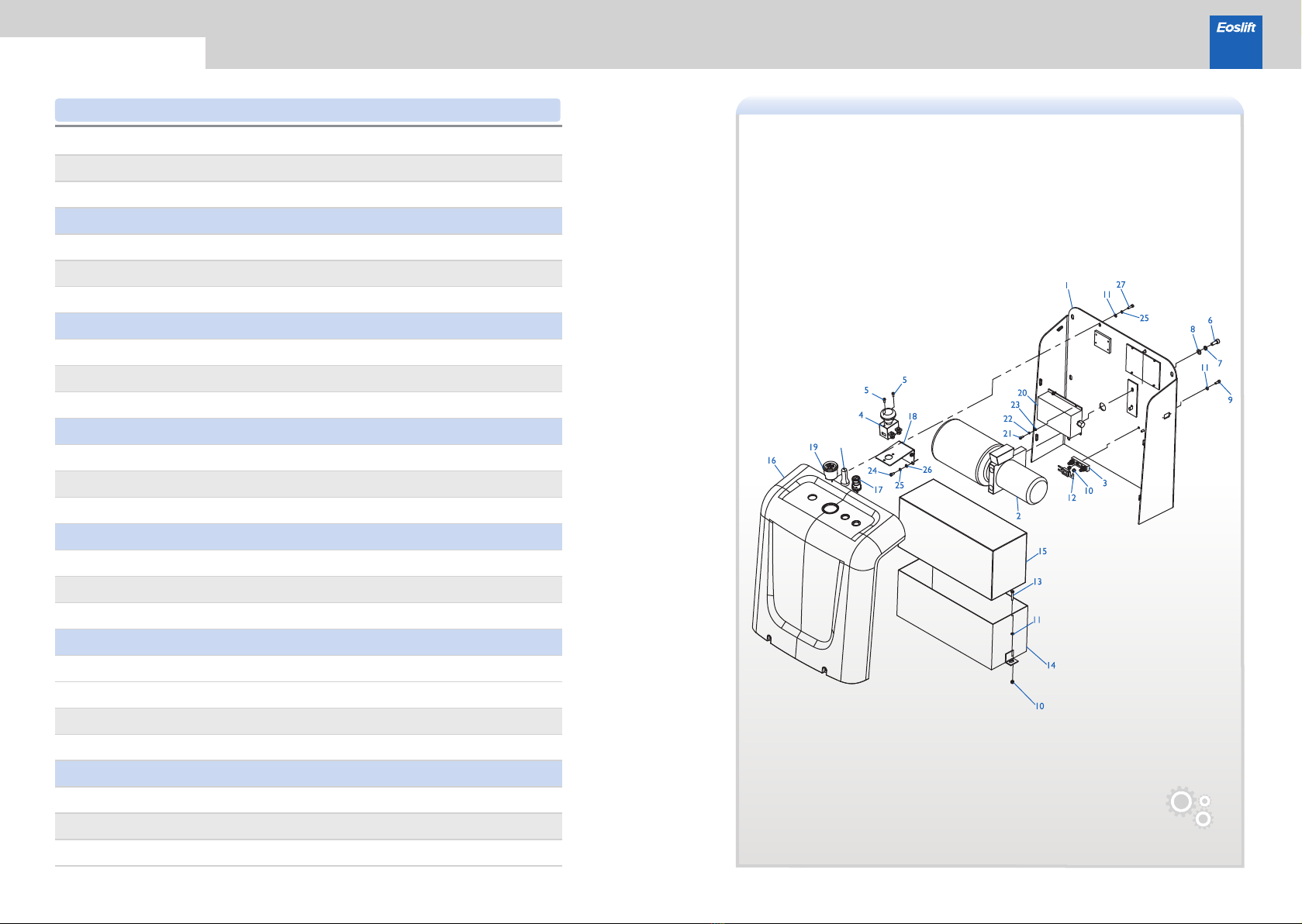Image resolution: width=1302 pixels, height=924 pixels.
Task: Select part number label 7
Action: (x=1220, y=363)
